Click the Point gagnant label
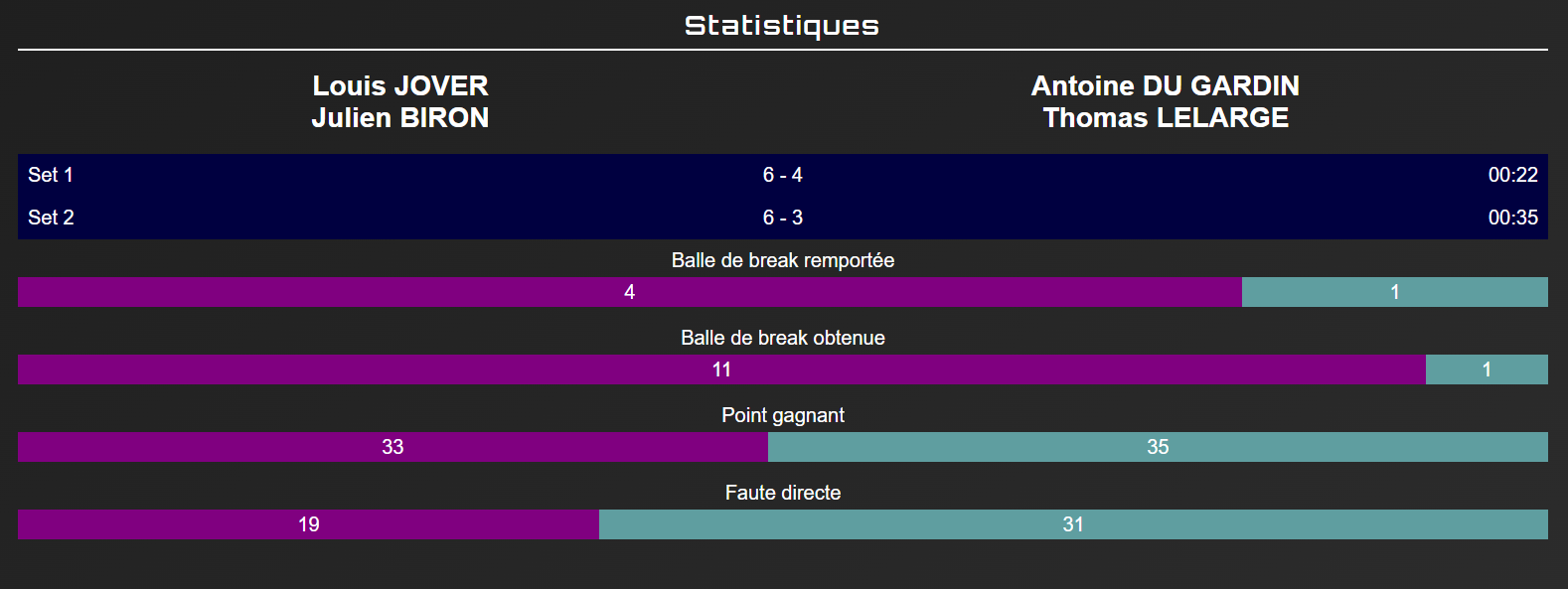 click(782, 415)
